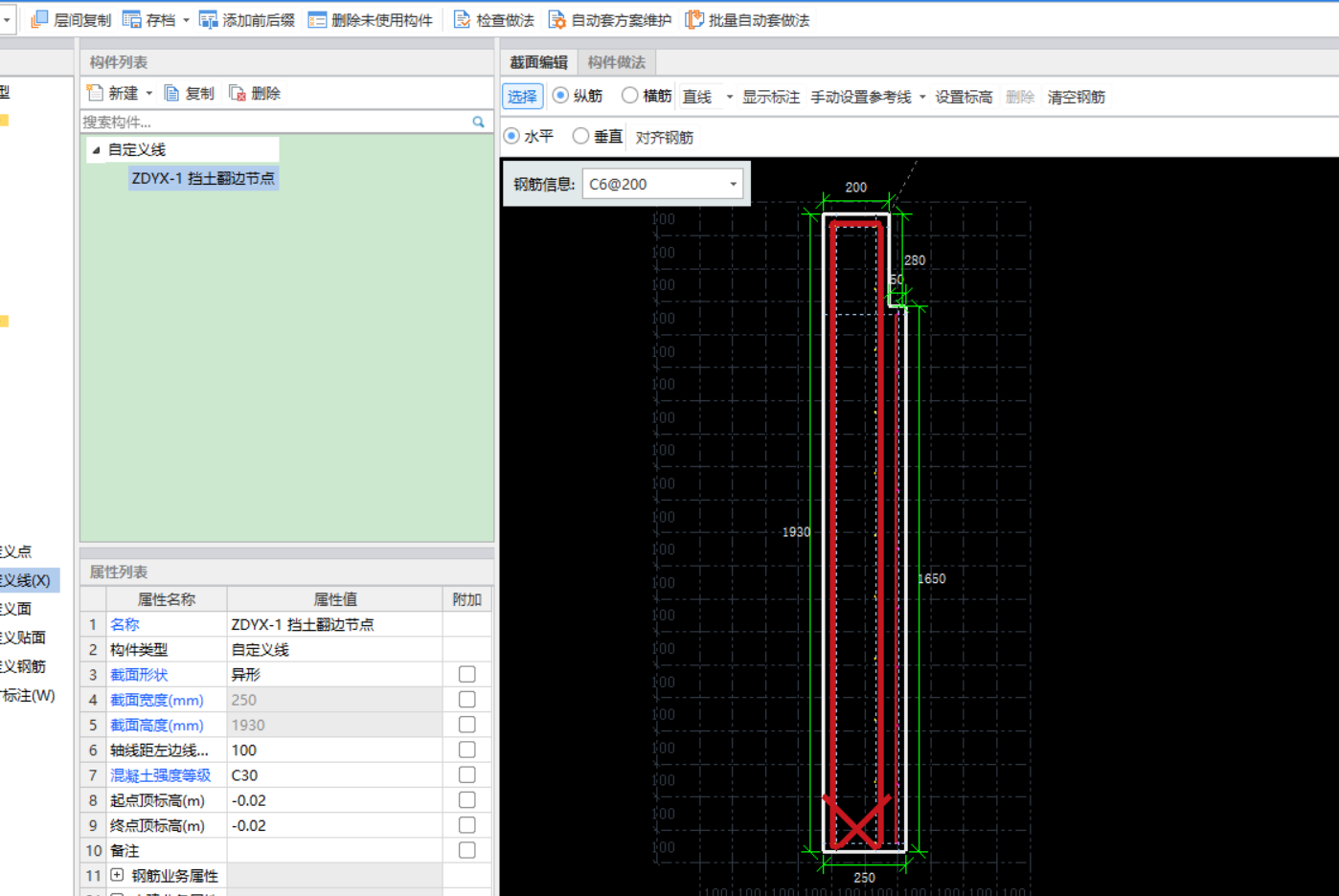Click the 轴线距左边线 value 100

[243, 750]
